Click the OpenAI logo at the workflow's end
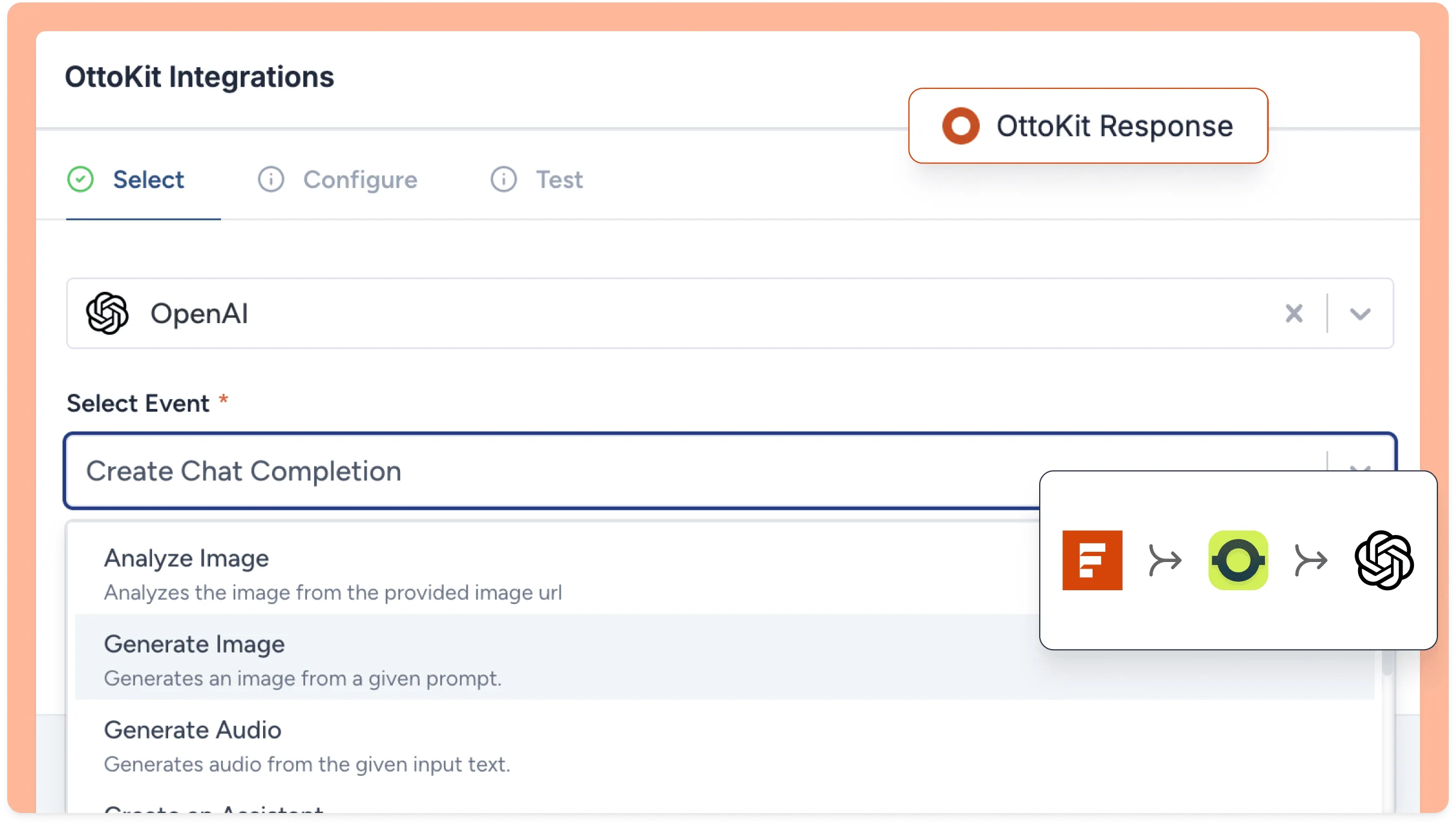This screenshot has width=1456, height=825. click(x=1385, y=560)
